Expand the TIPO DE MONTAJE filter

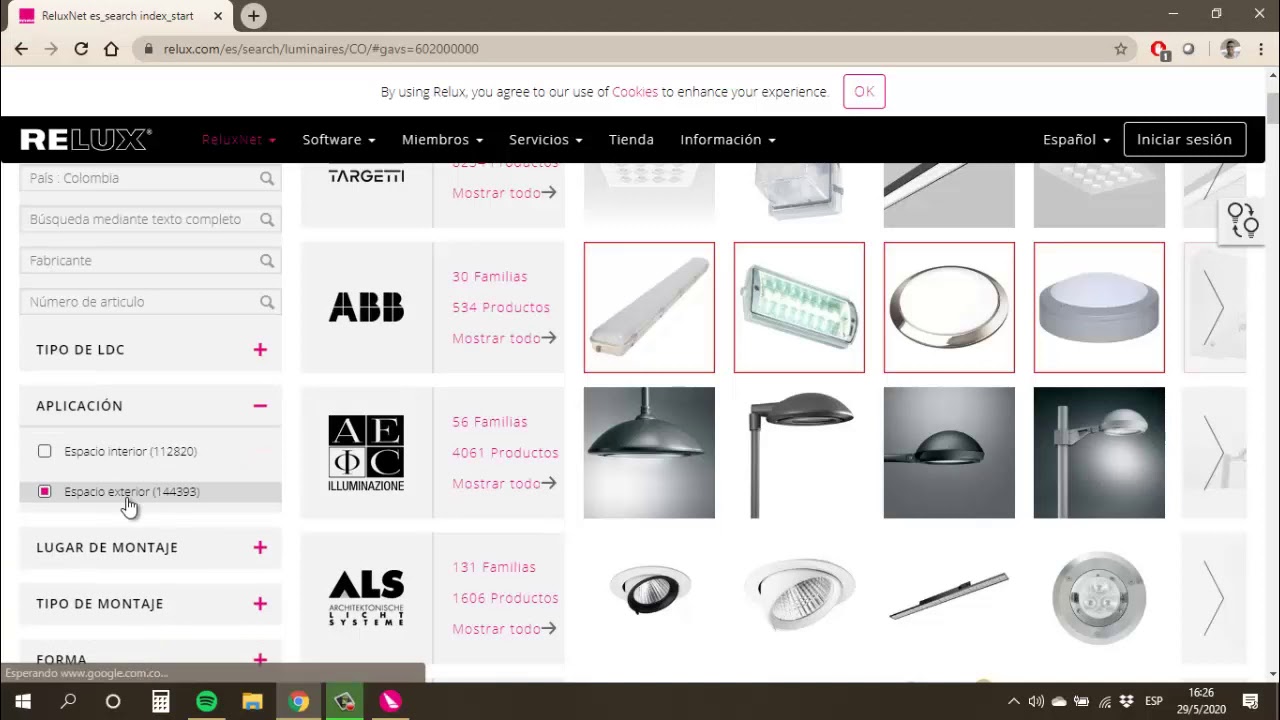[x=260, y=603]
